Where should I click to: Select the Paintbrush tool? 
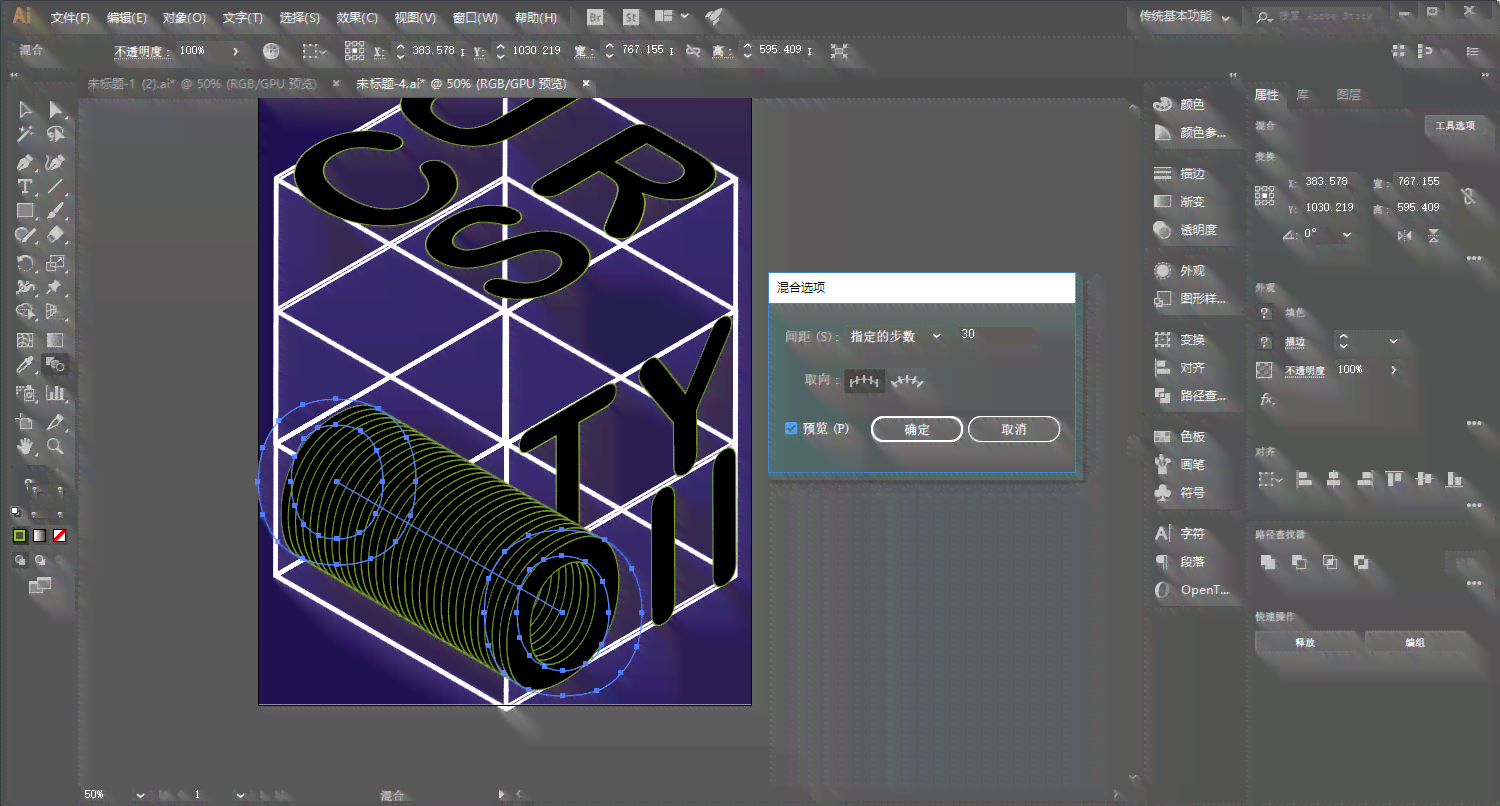[x=56, y=211]
